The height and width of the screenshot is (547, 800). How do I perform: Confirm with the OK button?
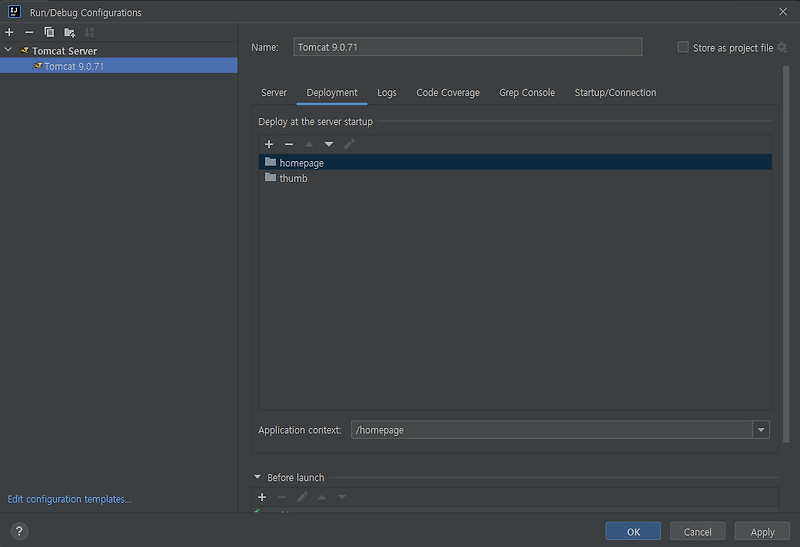tap(633, 531)
